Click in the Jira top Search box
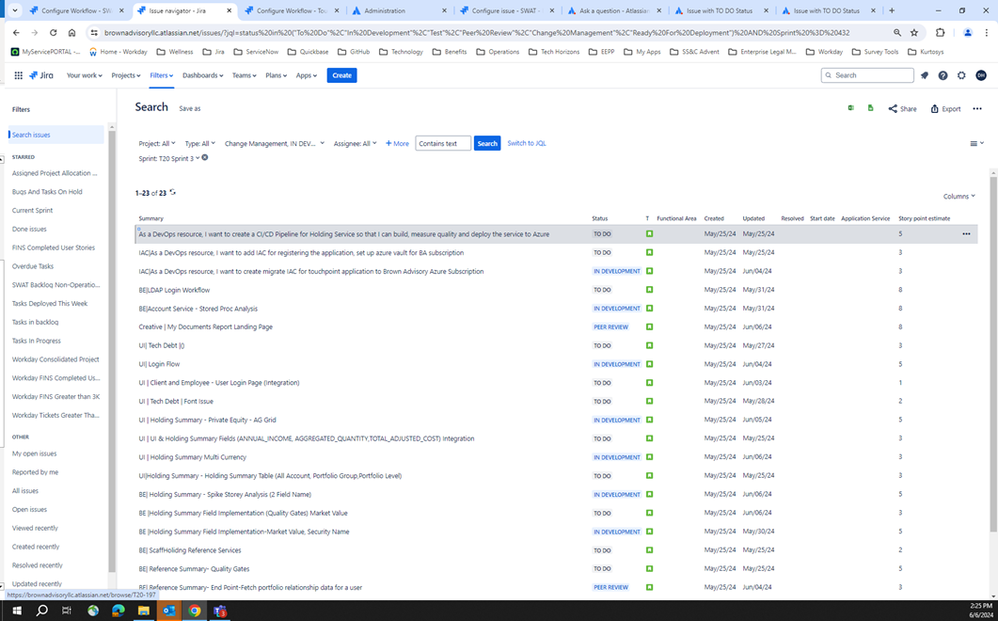Image resolution: width=998 pixels, height=621 pixels. click(x=867, y=75)
